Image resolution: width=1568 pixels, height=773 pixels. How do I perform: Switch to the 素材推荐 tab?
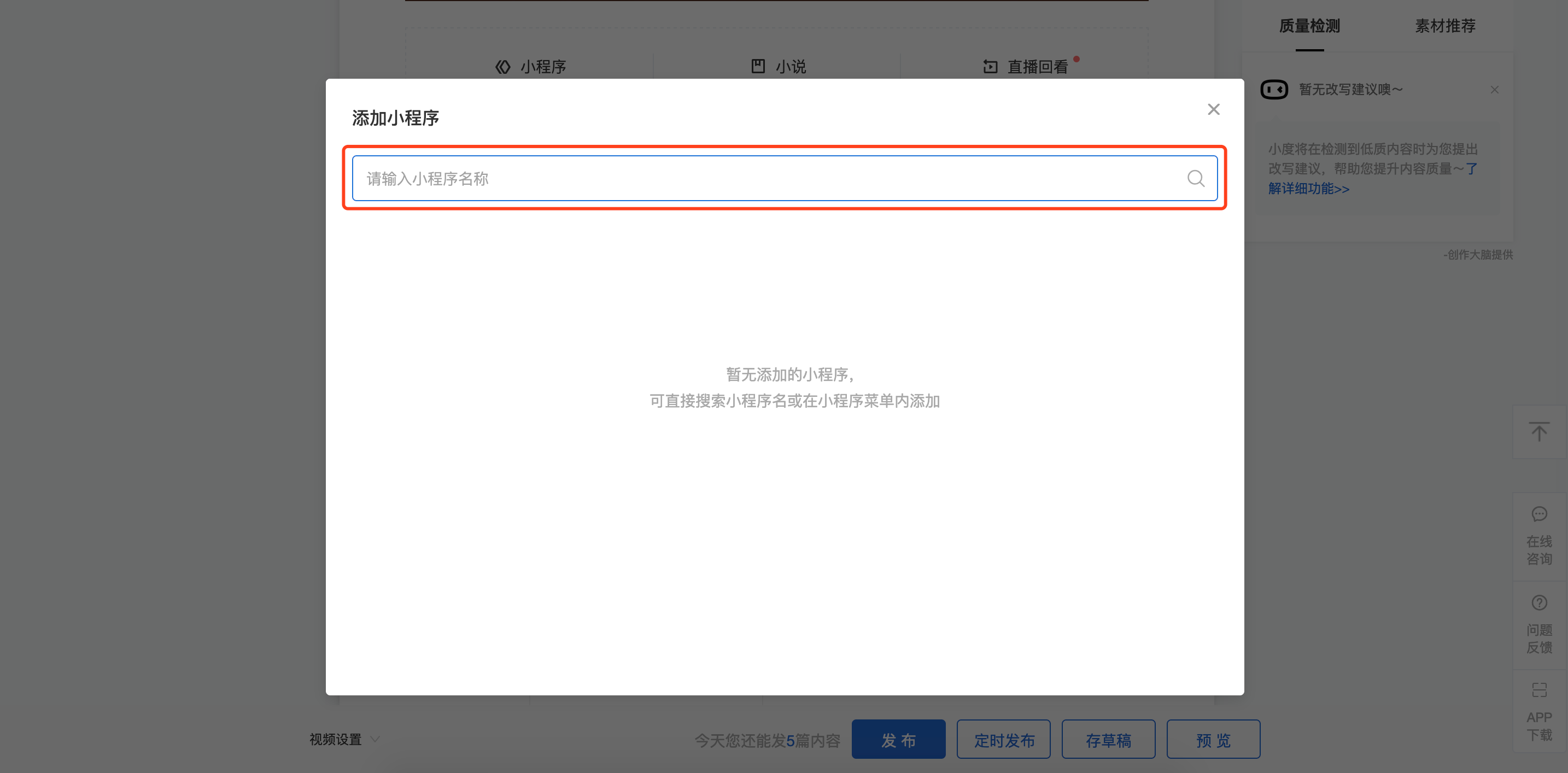(1444, 26)
